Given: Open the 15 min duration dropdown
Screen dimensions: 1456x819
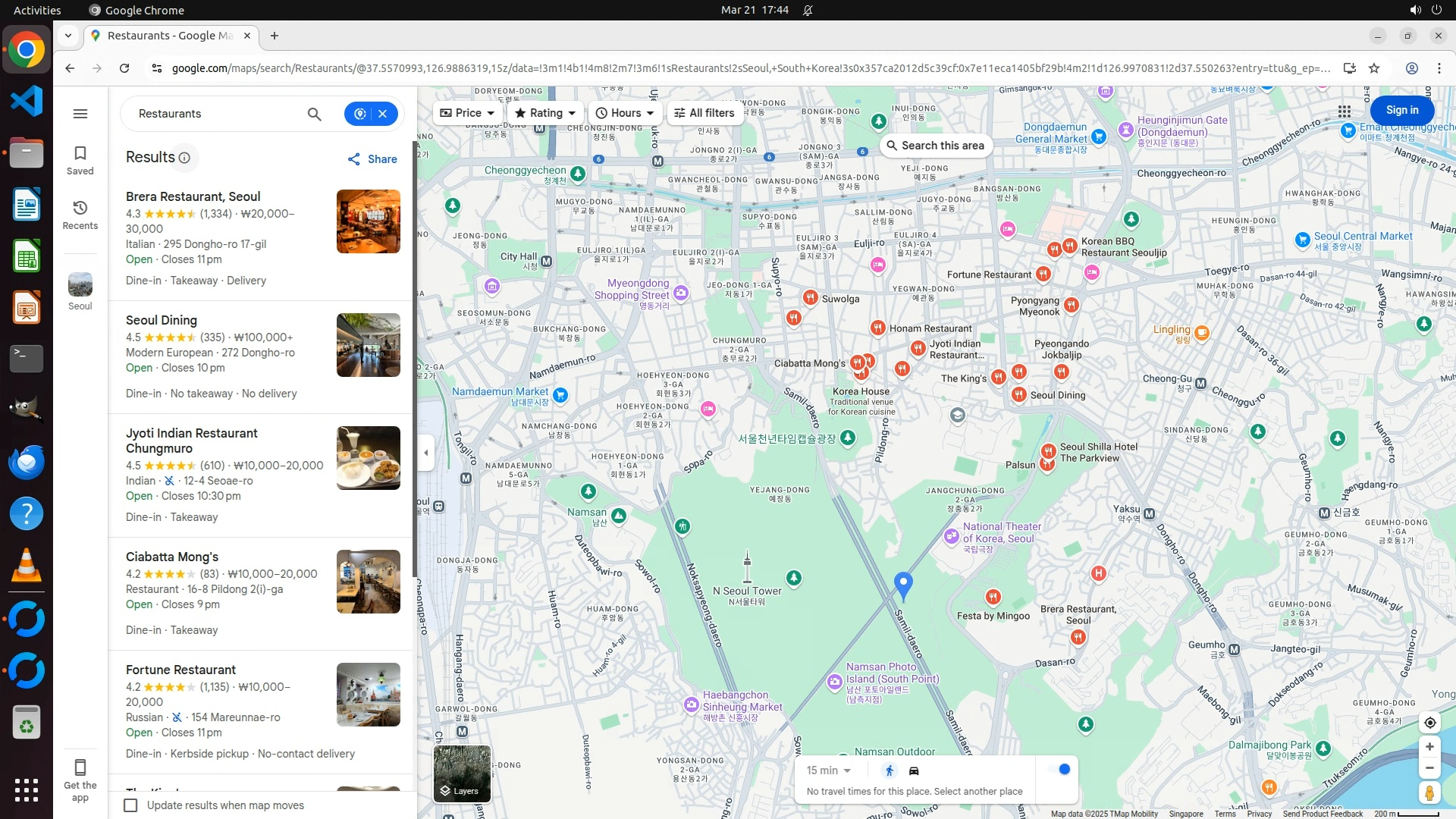Looking at the screenshot, I should pos(828,770).
